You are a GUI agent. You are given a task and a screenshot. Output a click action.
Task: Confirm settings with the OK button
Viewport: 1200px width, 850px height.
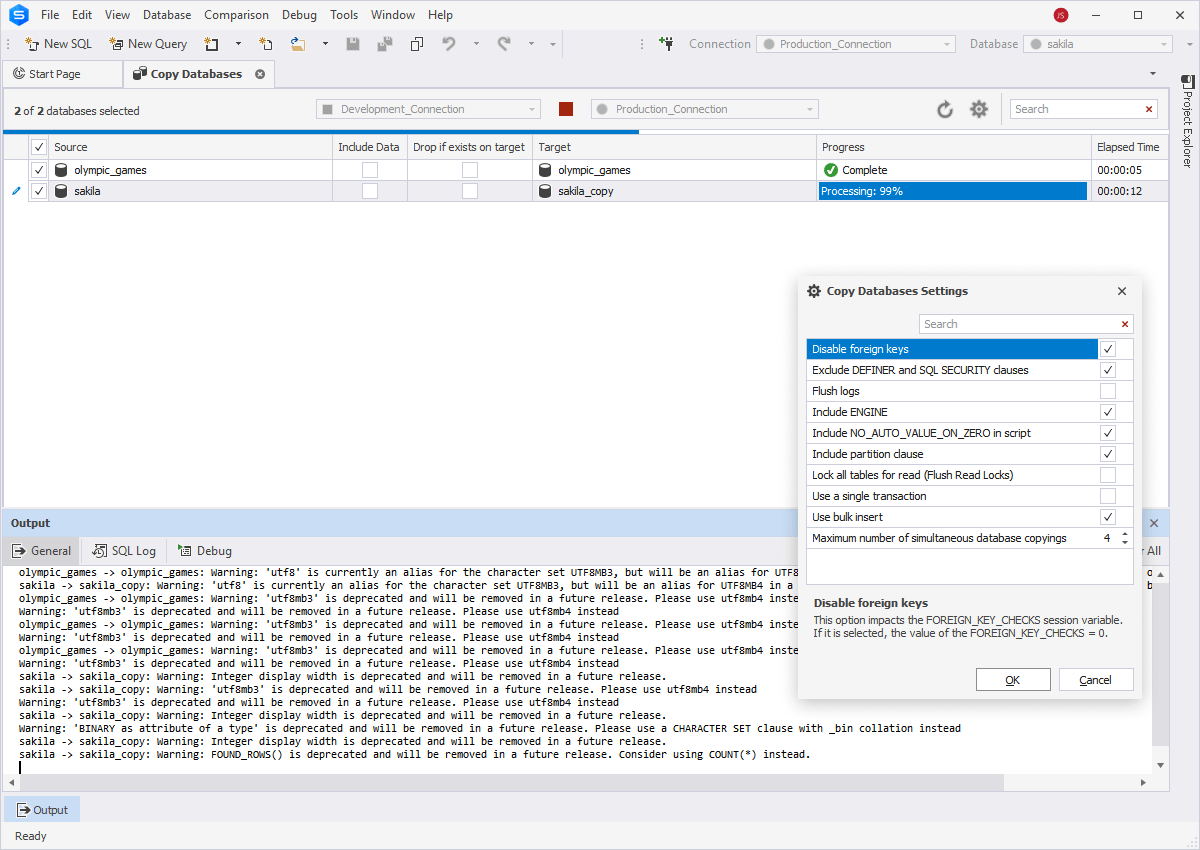1013,679
